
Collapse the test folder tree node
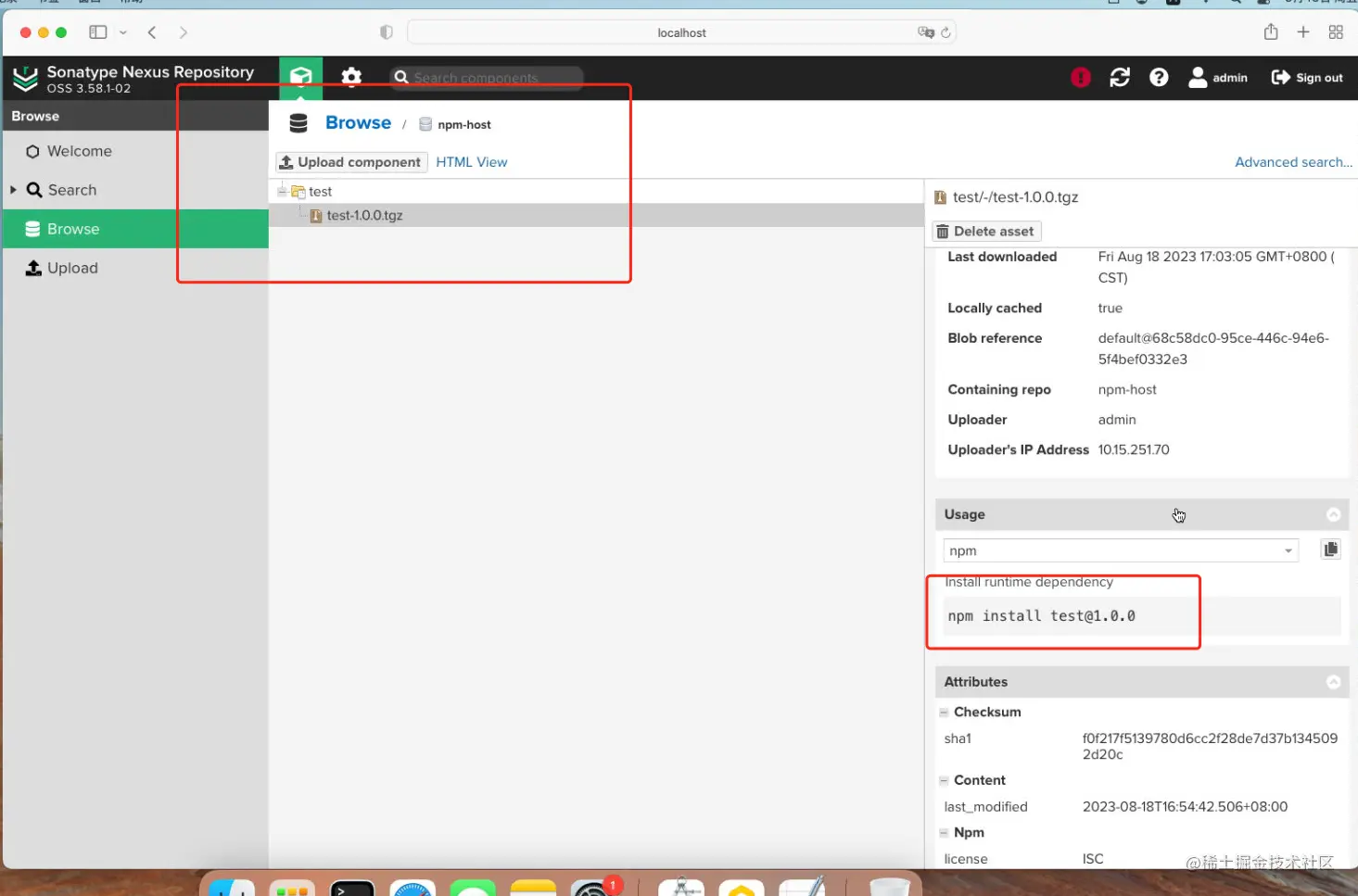click(282, 191)
